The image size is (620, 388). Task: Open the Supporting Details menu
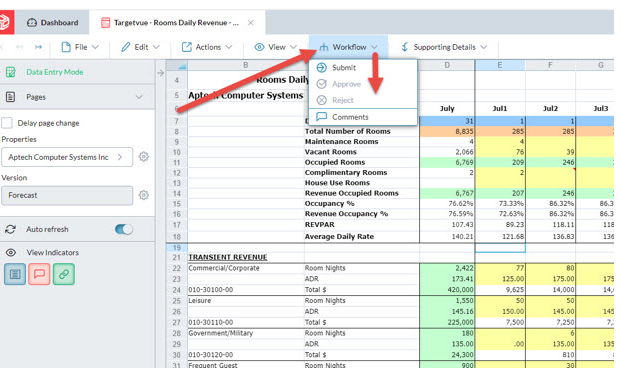coord(444,47)
